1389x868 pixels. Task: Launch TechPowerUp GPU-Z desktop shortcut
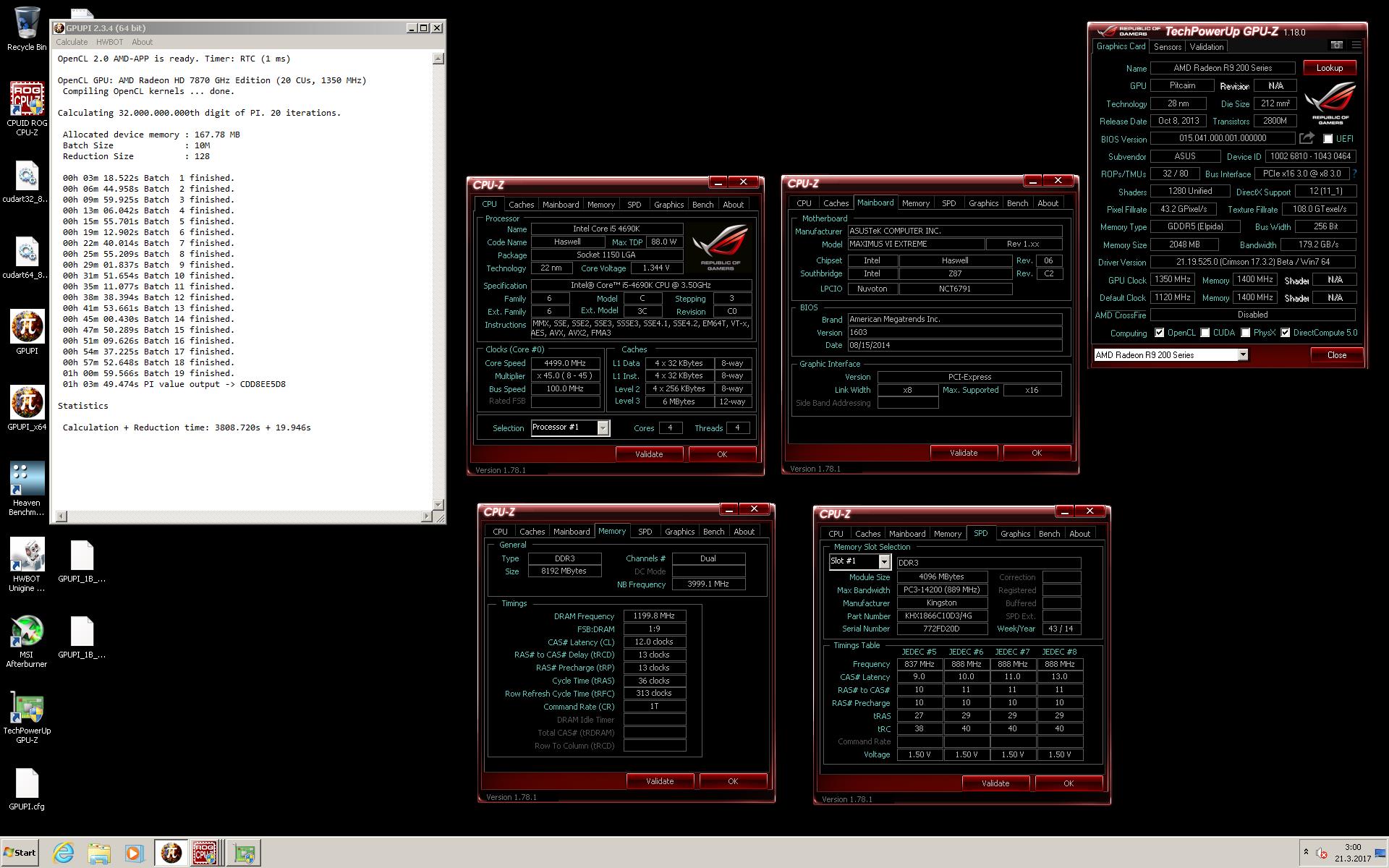coord(26,718)
